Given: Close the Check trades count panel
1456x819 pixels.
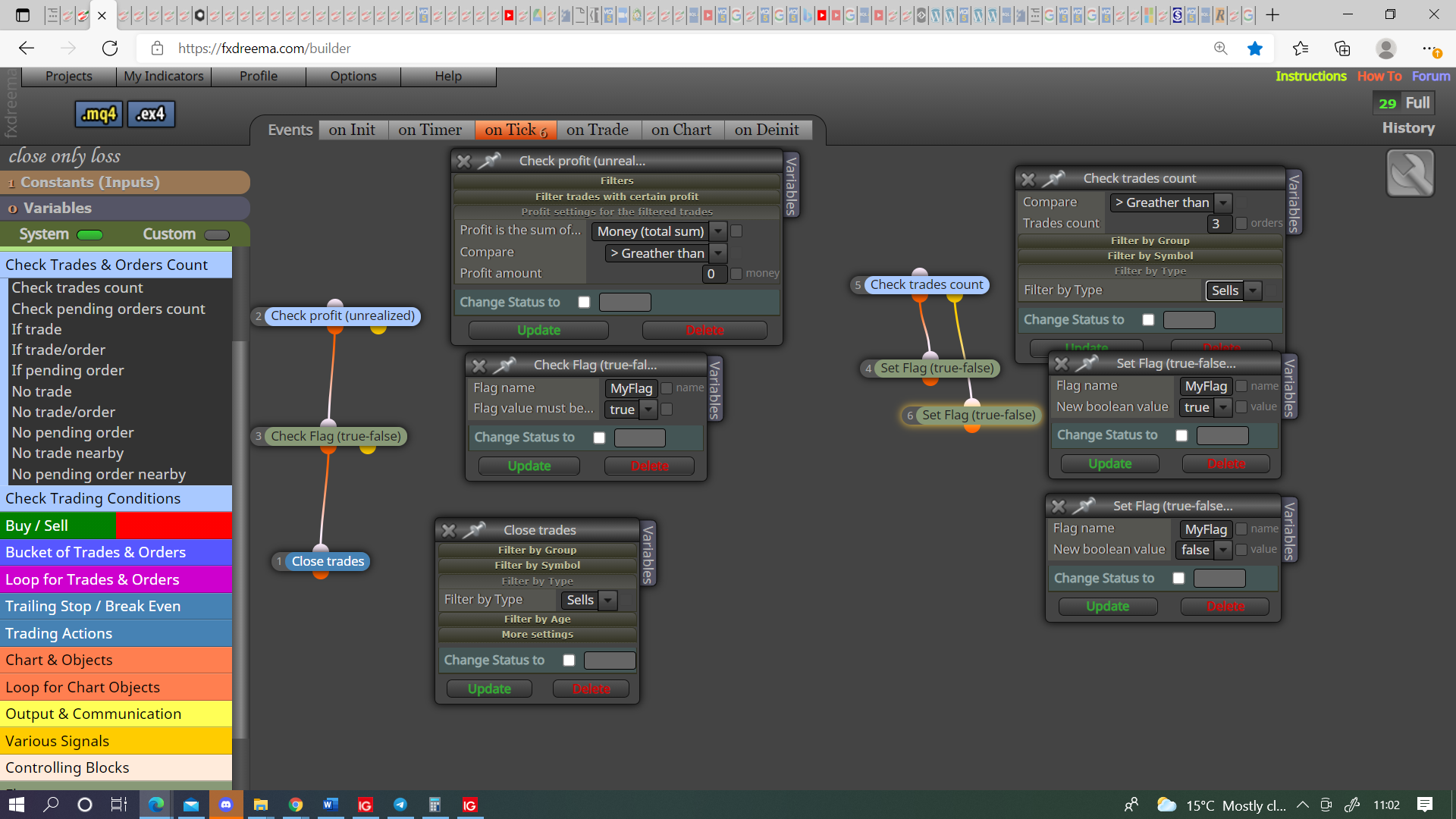Looking at the screenshot, I should (1028, 179).
